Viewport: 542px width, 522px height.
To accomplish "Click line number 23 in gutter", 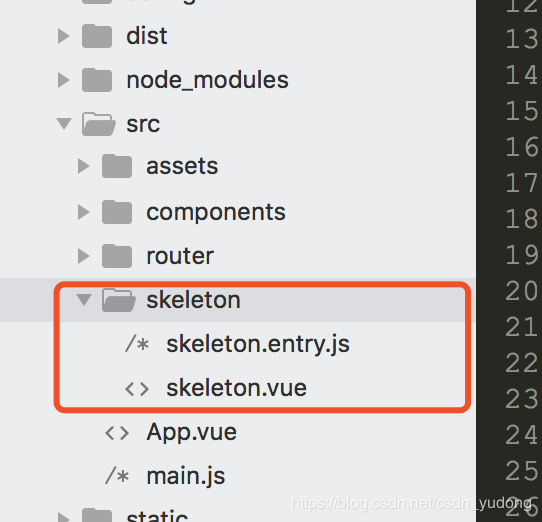I will 522,399.
